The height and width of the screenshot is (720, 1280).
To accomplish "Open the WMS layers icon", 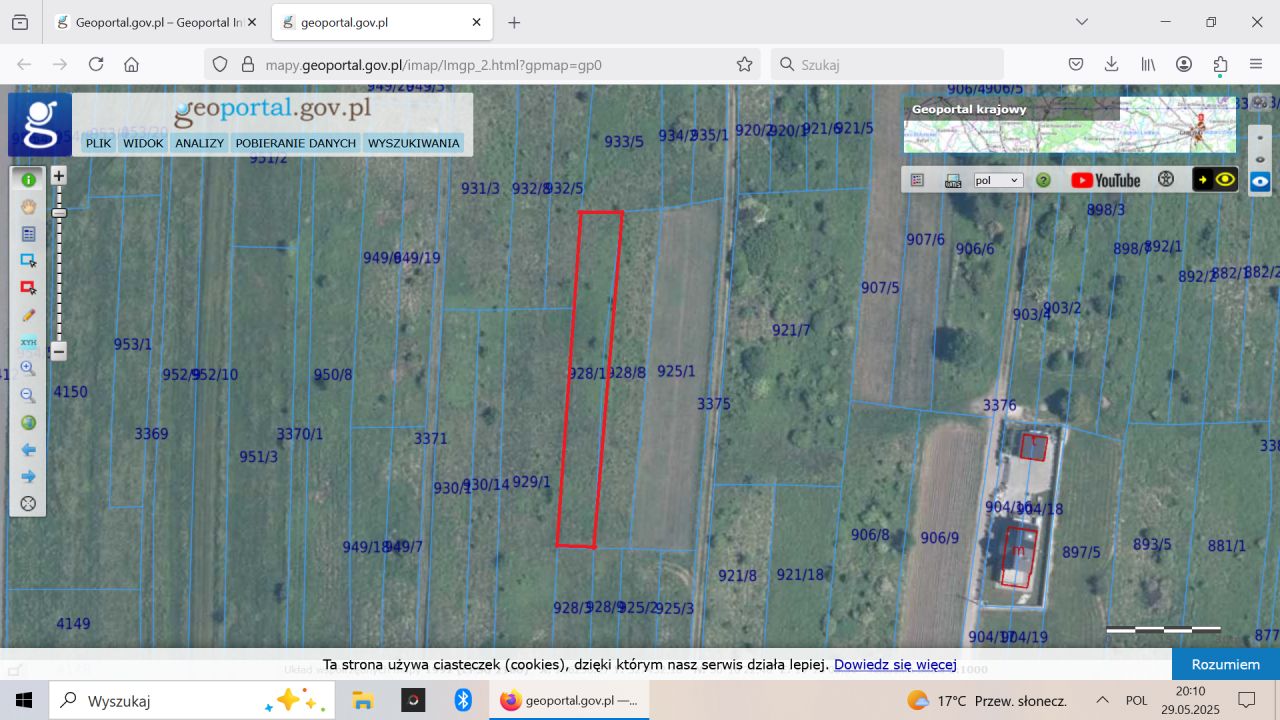I will tap(953, 180).
